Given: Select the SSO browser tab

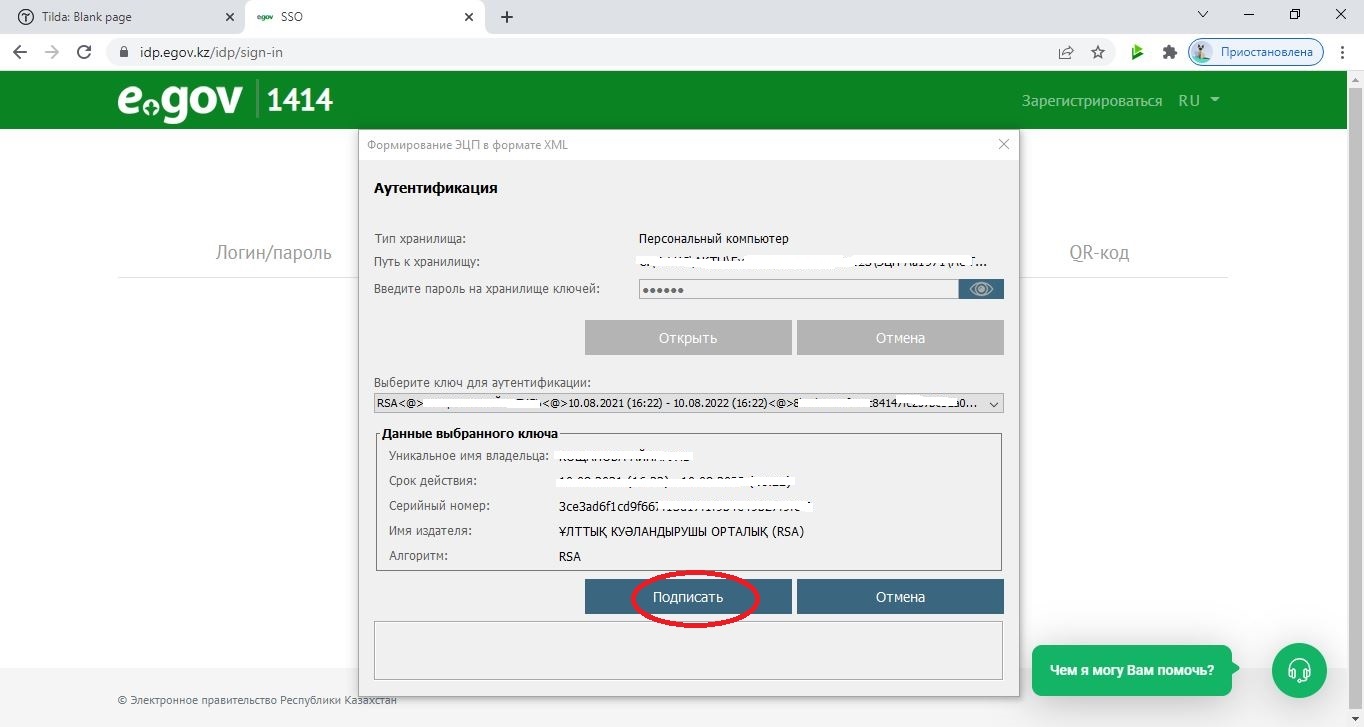Looking at the screenshot, I should (364, 17).
